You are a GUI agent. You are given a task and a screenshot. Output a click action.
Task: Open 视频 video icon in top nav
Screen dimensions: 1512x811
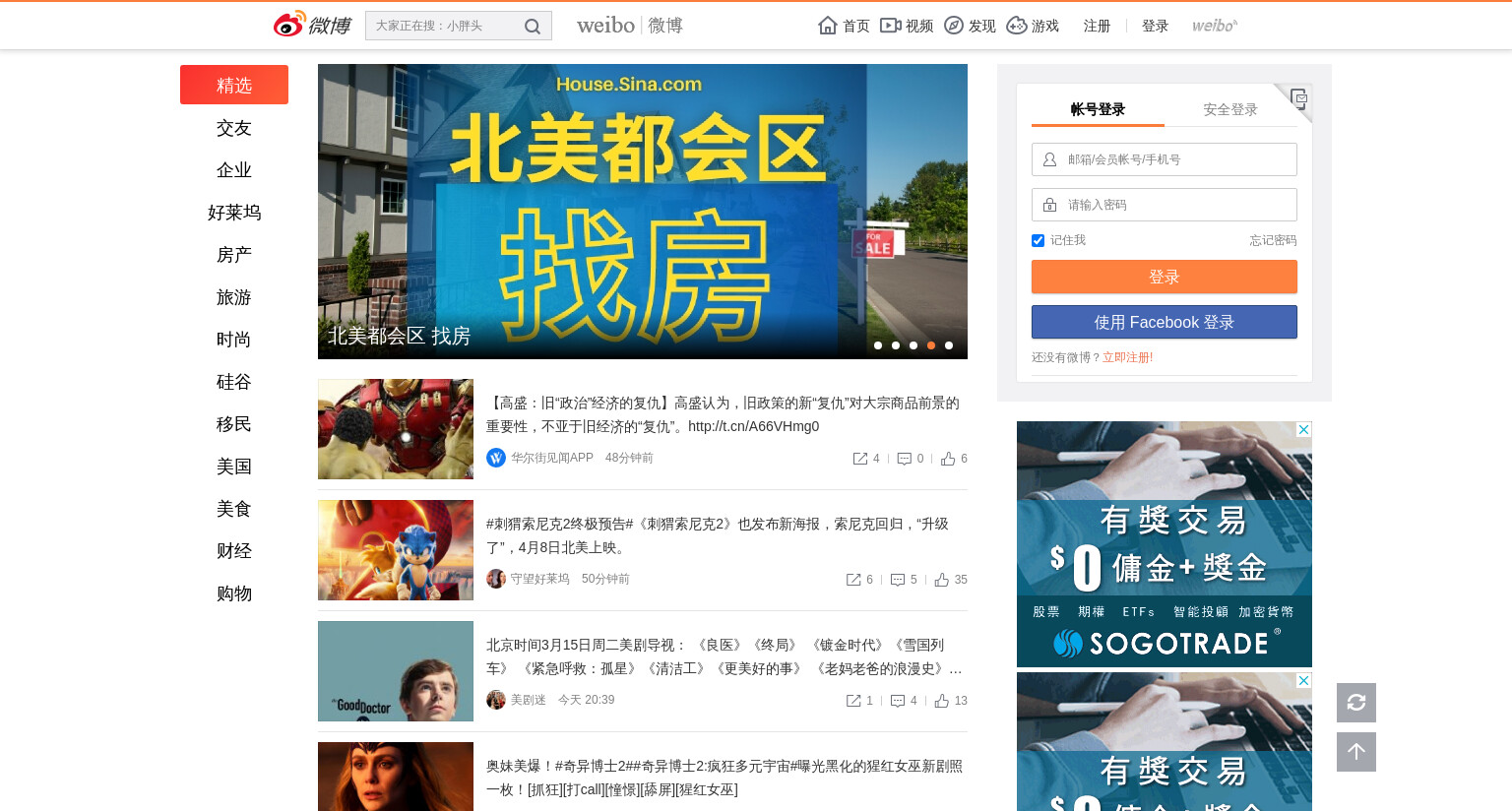click(891, 26)
